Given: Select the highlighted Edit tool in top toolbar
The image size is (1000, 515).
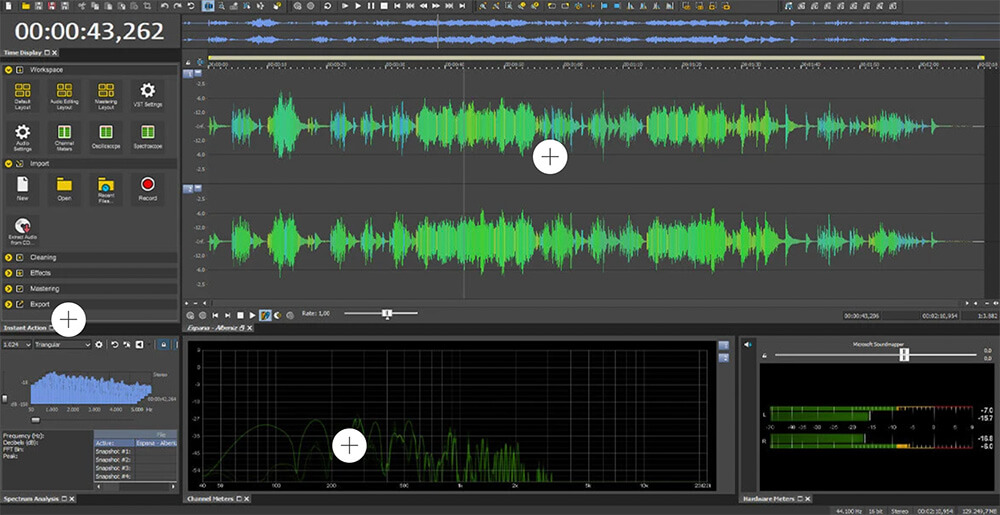Looking at the screenshot, I should pyautogui.click(x=209, y=6).
